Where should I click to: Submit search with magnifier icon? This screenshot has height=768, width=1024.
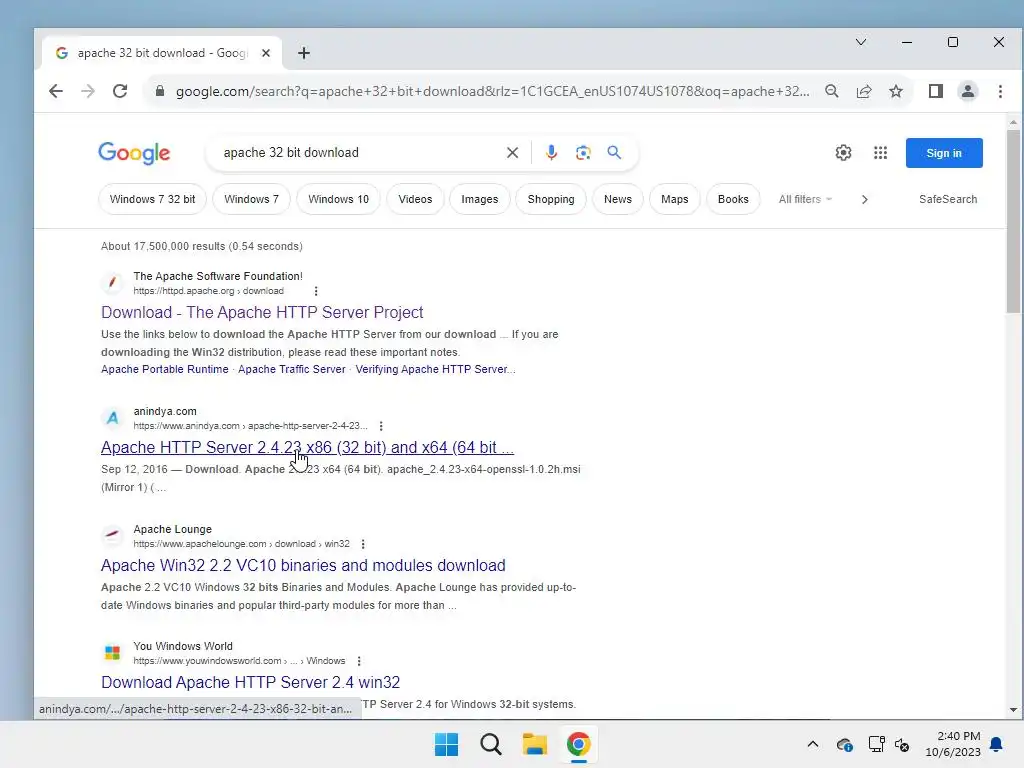point(614,153)
